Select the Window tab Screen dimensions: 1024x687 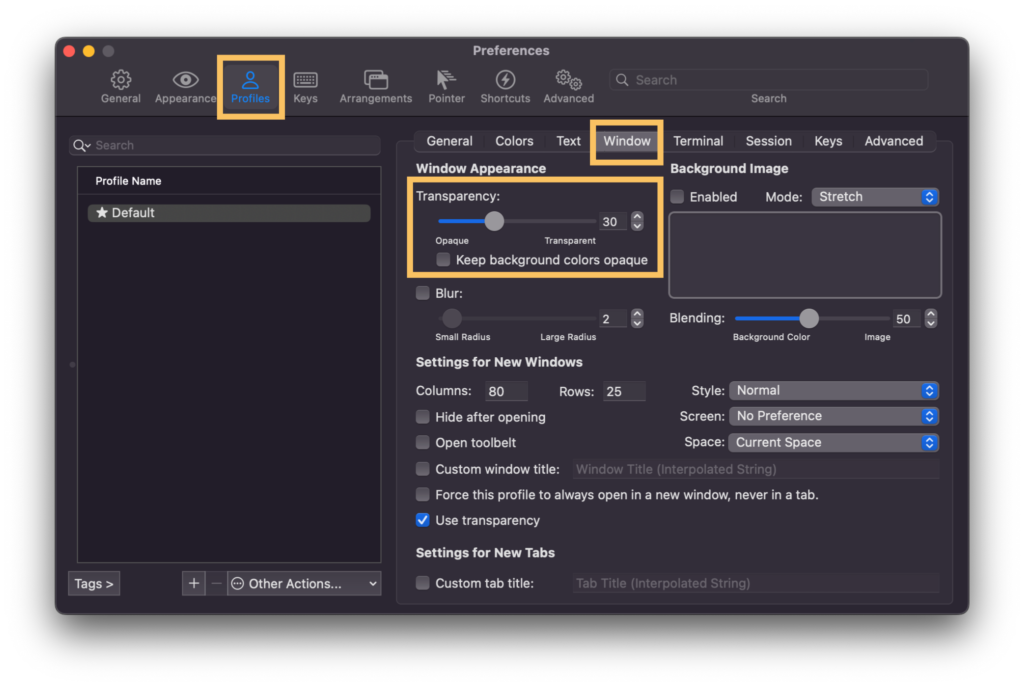click(627, 141)
